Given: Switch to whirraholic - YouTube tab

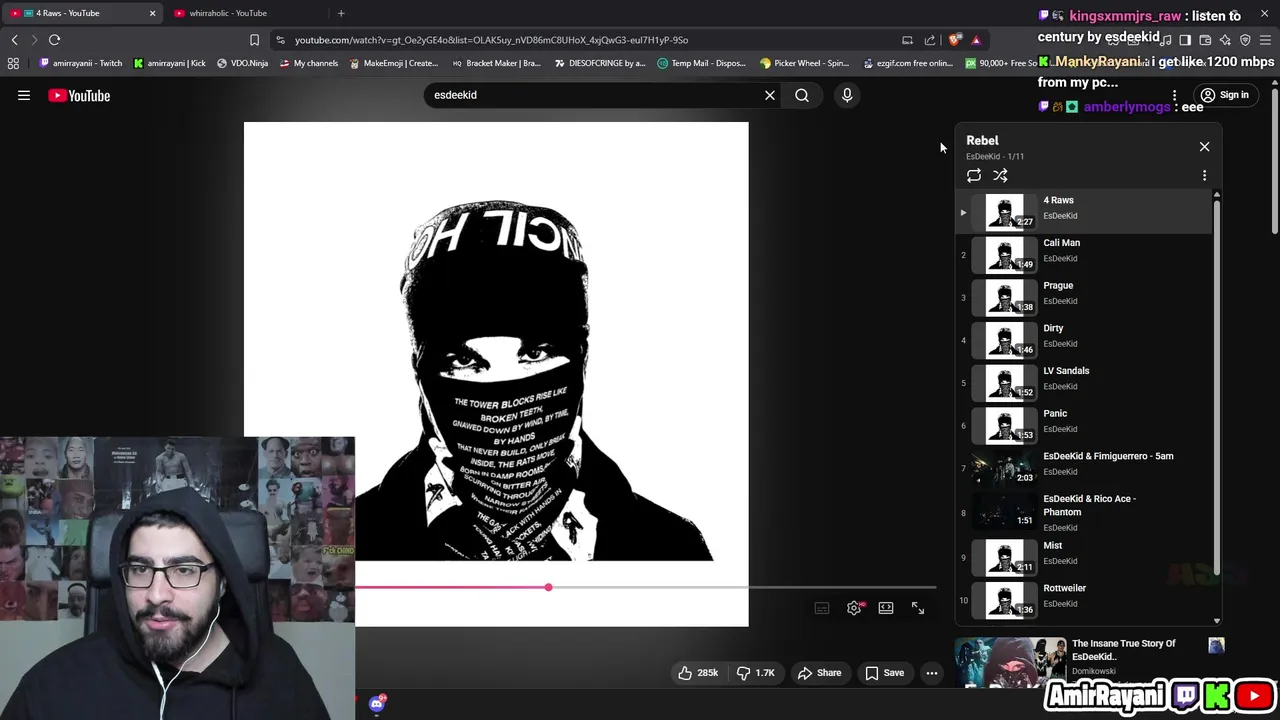Looking at the screenshot, I should 228,13.
